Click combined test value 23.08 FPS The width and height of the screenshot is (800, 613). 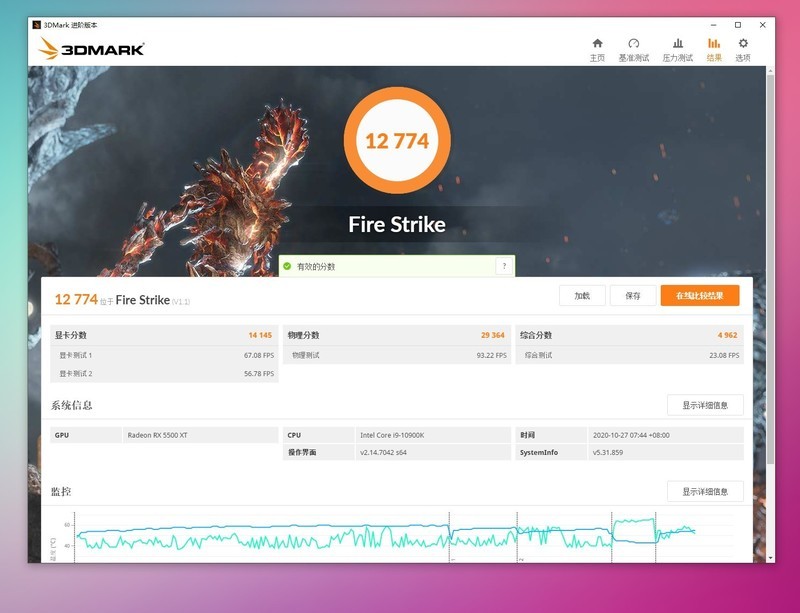724,355
